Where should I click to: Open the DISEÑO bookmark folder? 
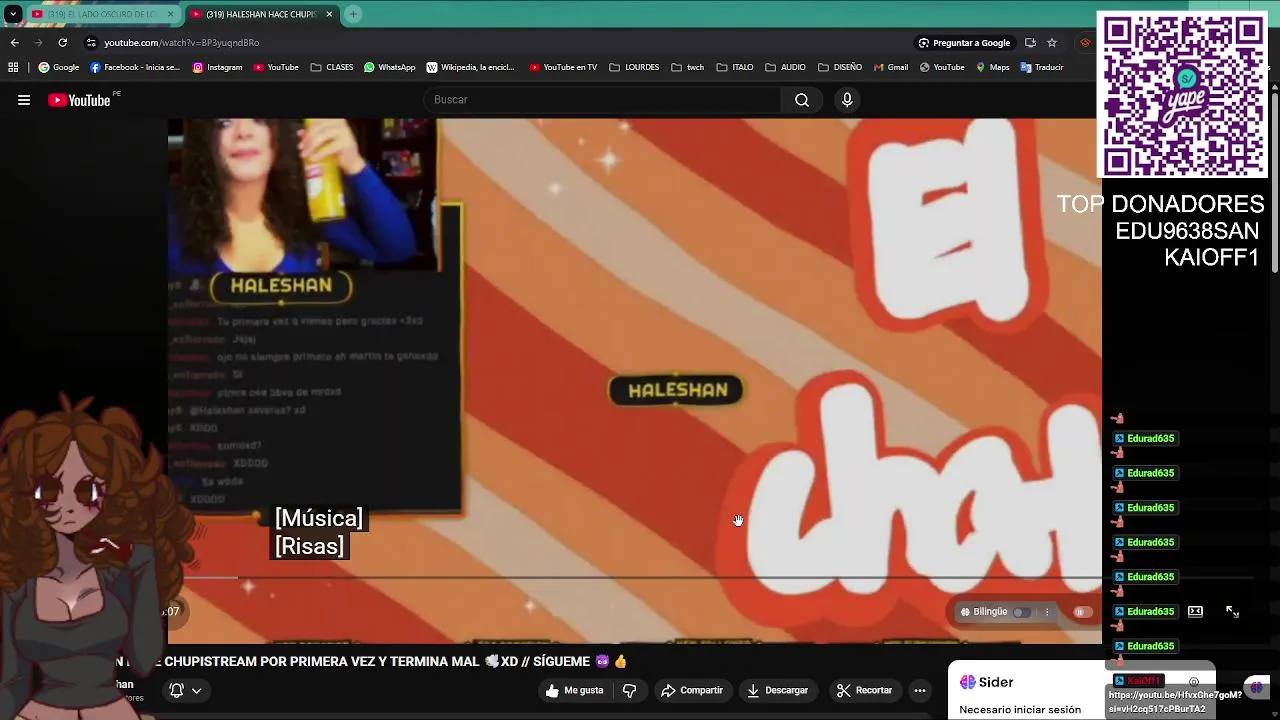click(x=840, y=67)
